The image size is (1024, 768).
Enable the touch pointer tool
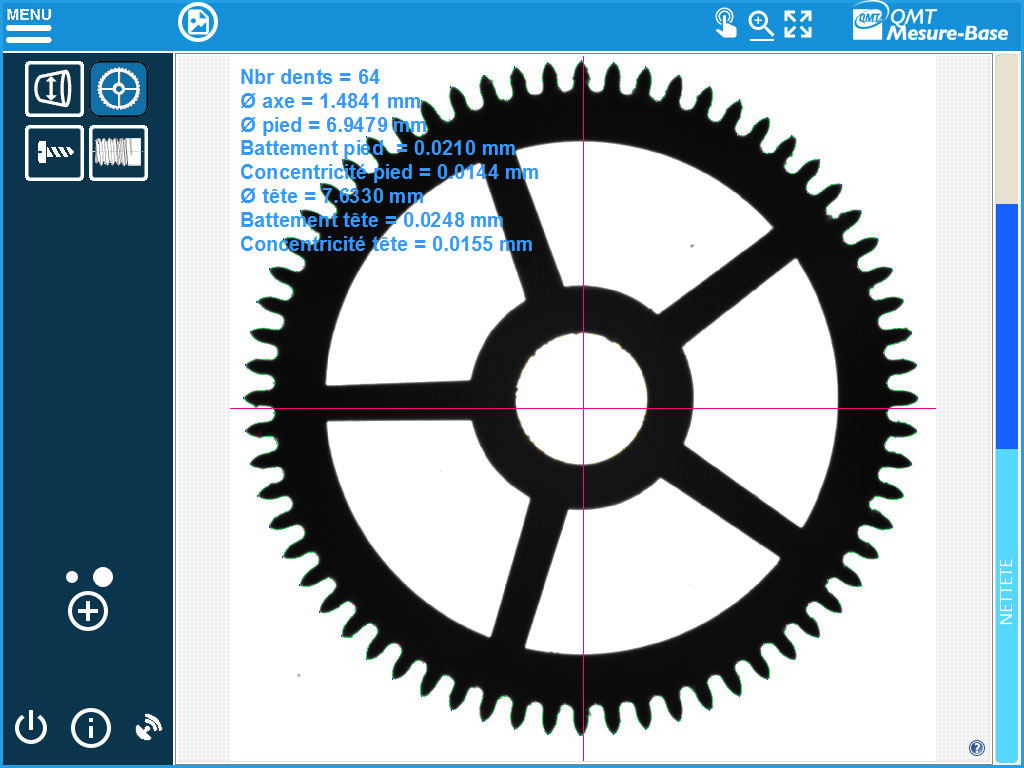[x=725, y=23]
